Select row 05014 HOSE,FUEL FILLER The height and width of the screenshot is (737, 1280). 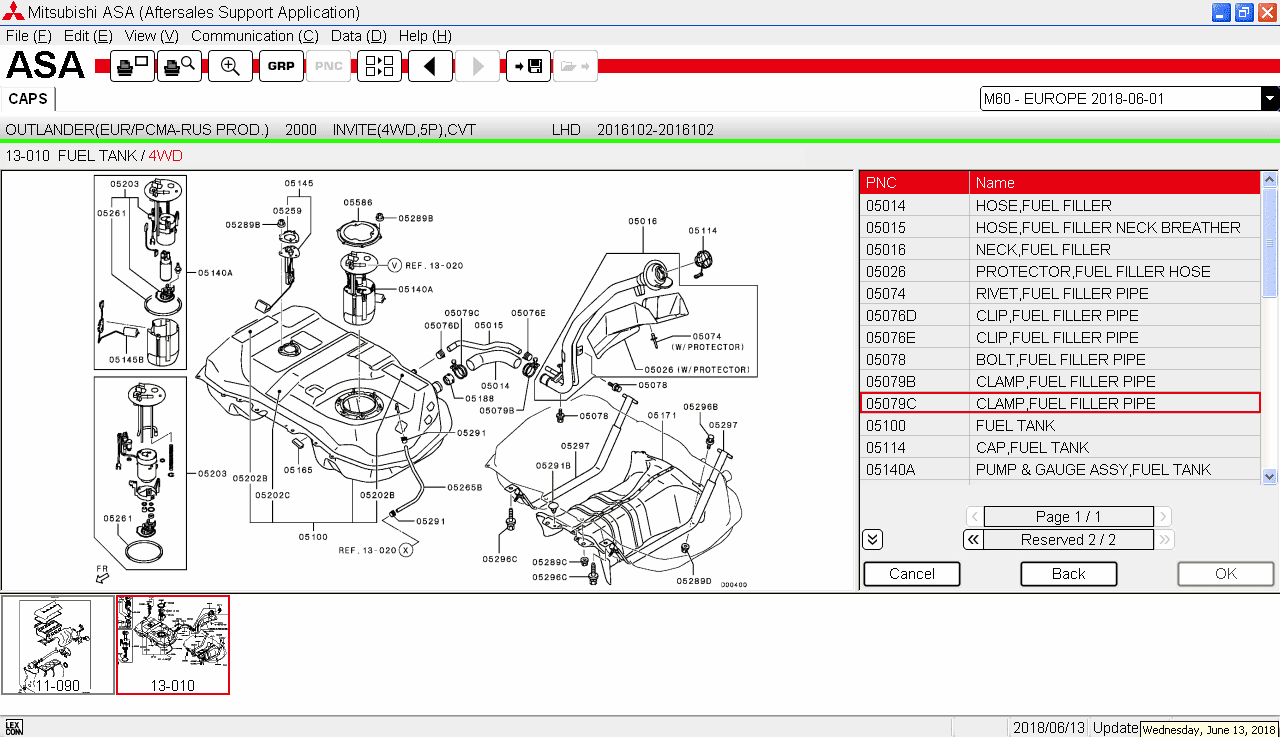pyautogui.click(x=1060, y=205)
